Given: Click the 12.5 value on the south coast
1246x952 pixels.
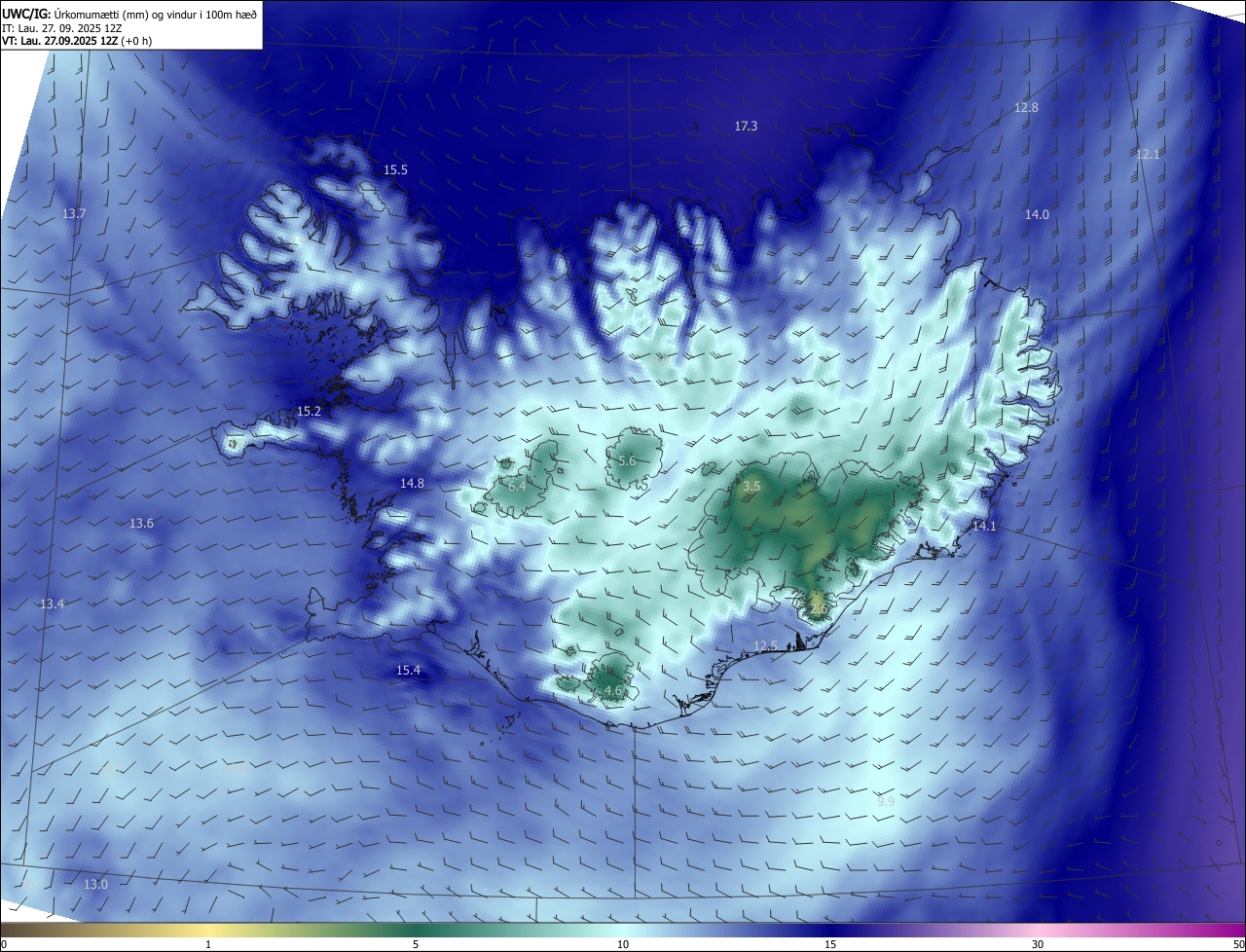Looking at the screenshot, I should click(765, 646).
